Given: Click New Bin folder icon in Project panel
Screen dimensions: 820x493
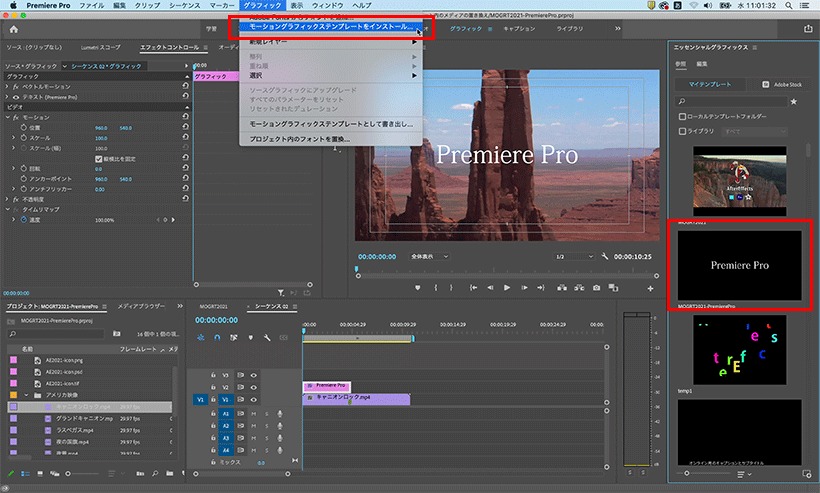Looking at the screenshot, I should tap(169, 474).
